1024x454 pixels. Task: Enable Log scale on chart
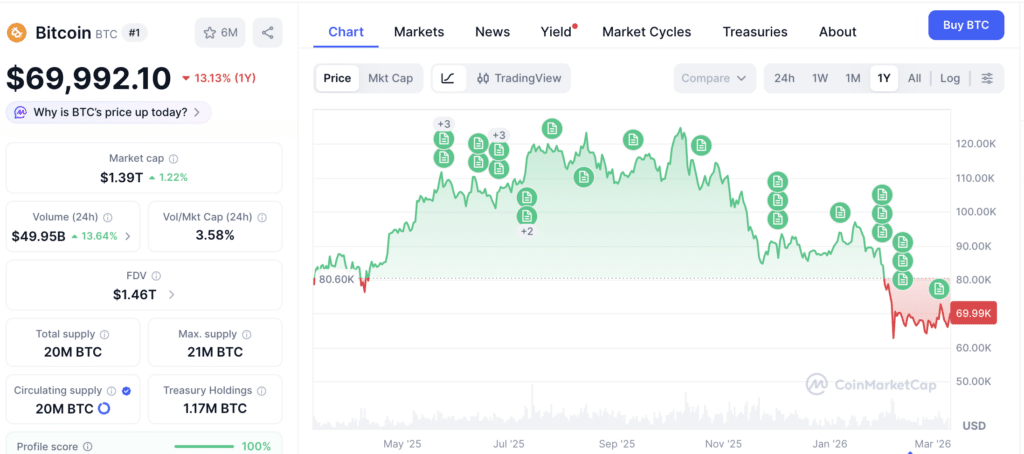(950, 78)
